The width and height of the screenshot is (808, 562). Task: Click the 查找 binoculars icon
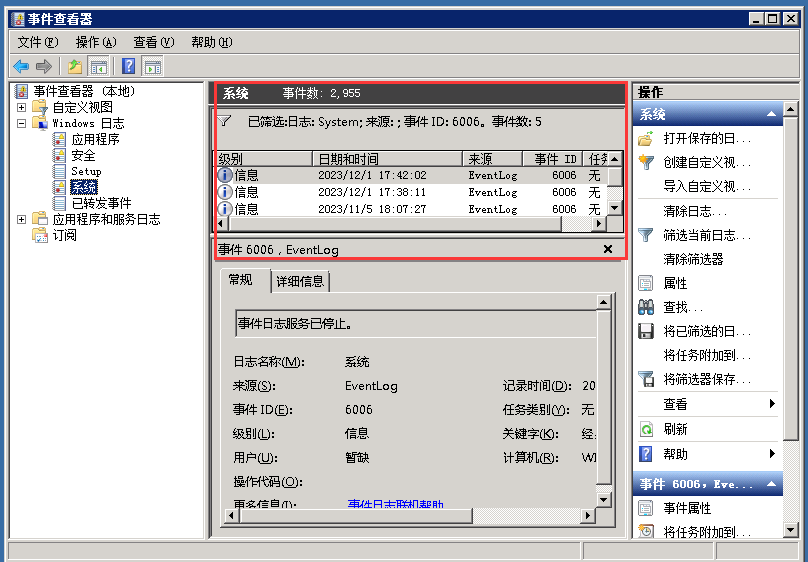coord(646,307)
